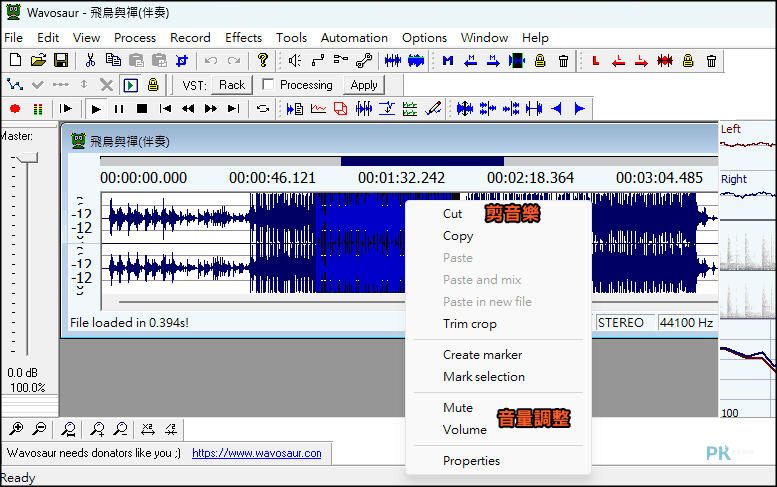Toggle the Processing checkbox
The width and height of the screenshot is (777, 487).
click(x=268, y=84)
